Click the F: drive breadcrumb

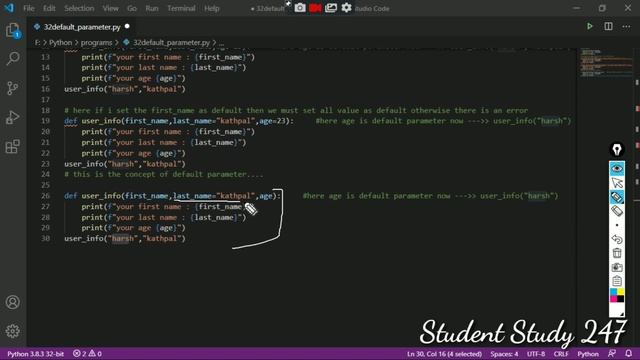click(38, 42)
